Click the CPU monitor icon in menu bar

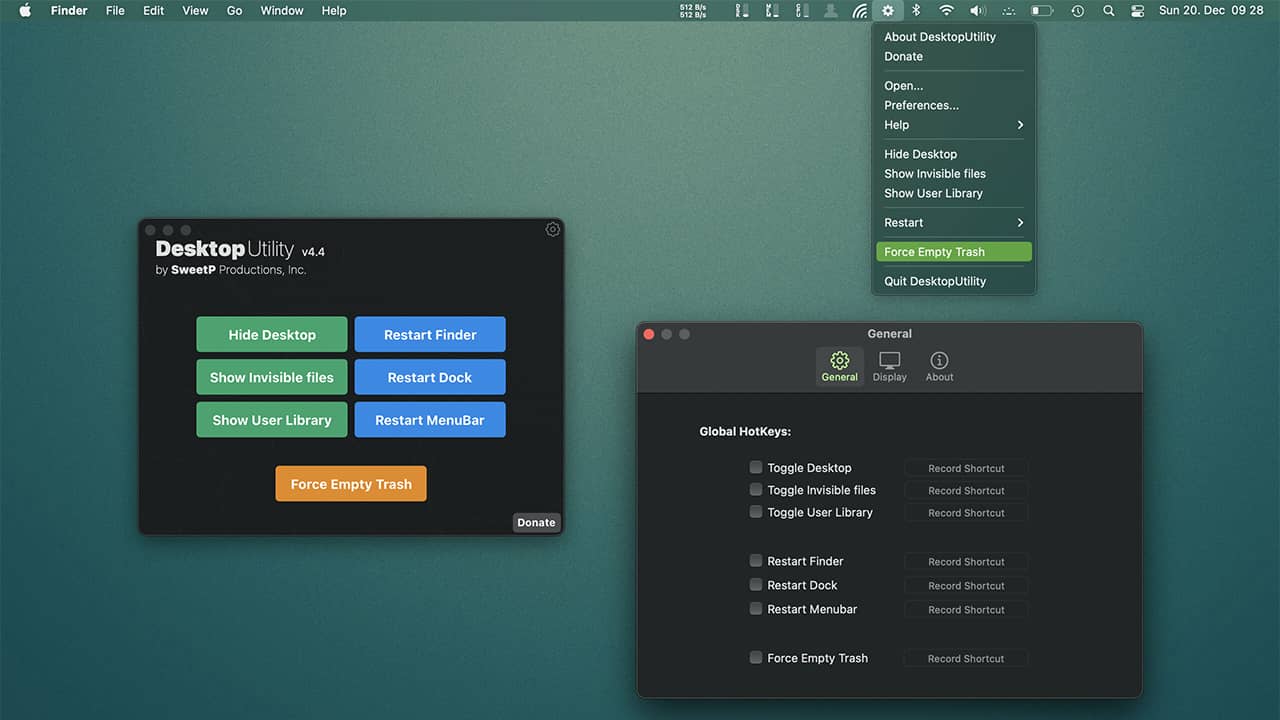[x=801, y=11]
